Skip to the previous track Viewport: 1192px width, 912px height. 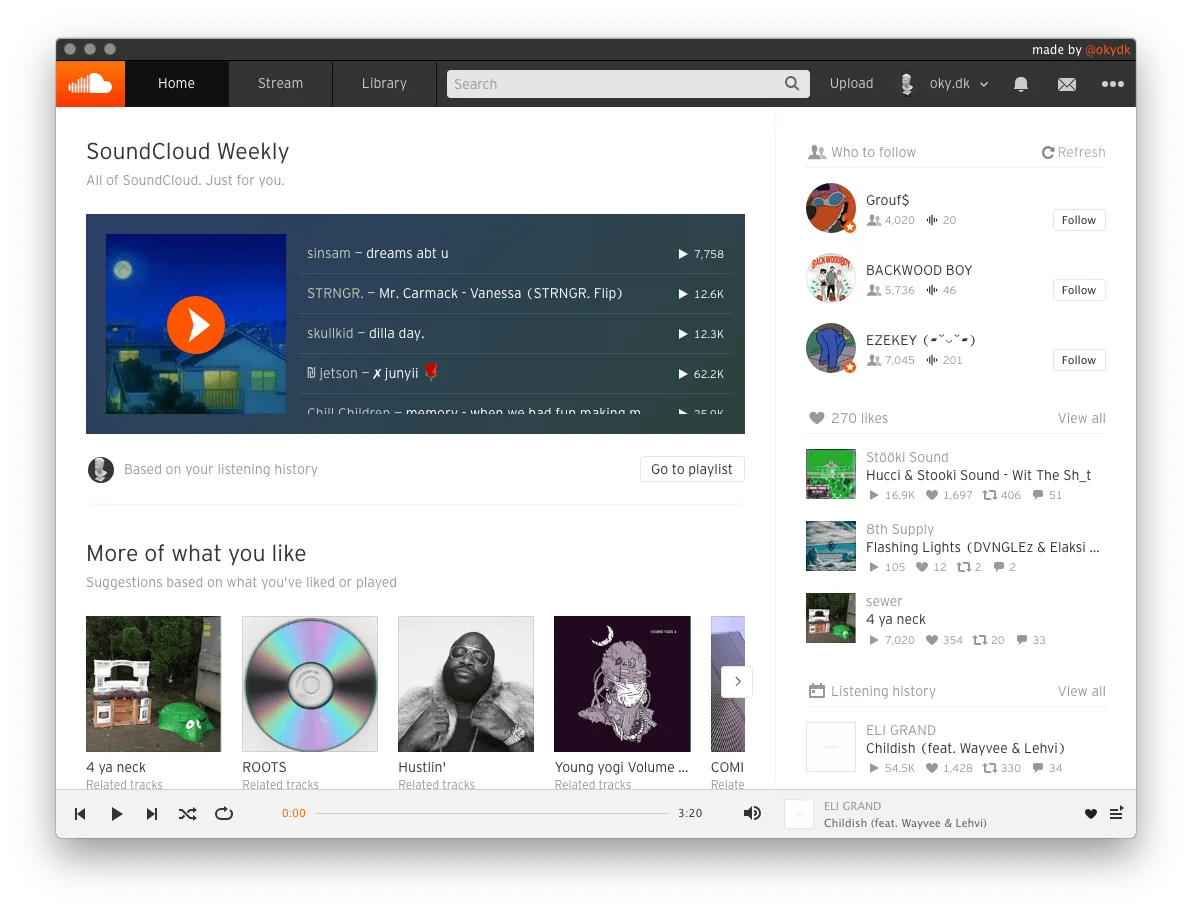80,814
